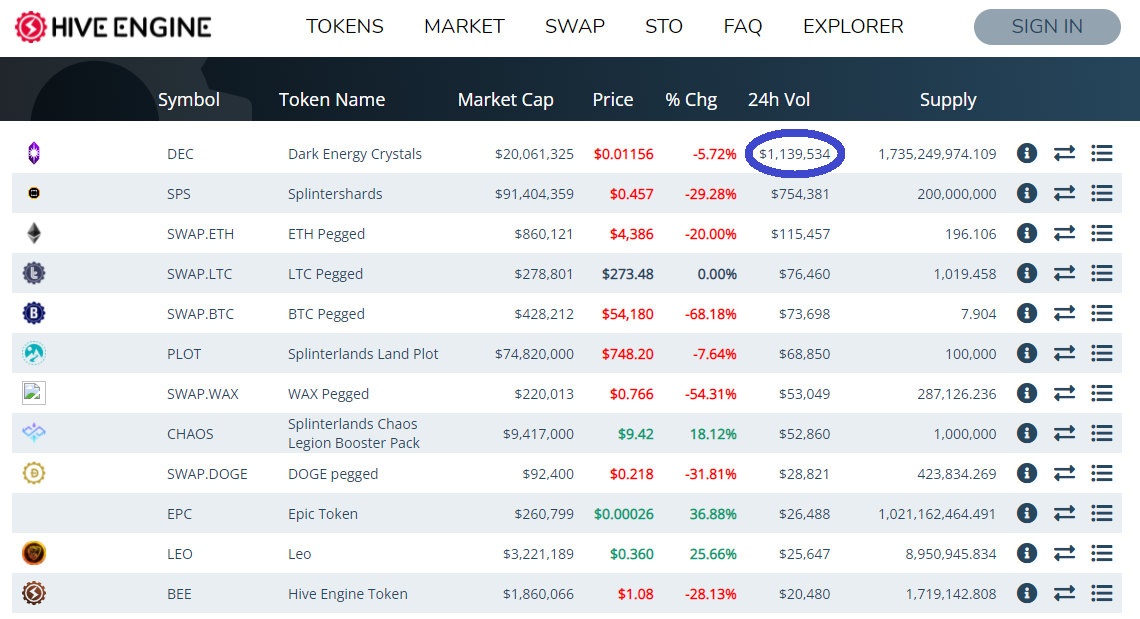Click the PLOT token logo
Screen dimensions: 1140x619
pyautogui.click(x=33, y=354)
